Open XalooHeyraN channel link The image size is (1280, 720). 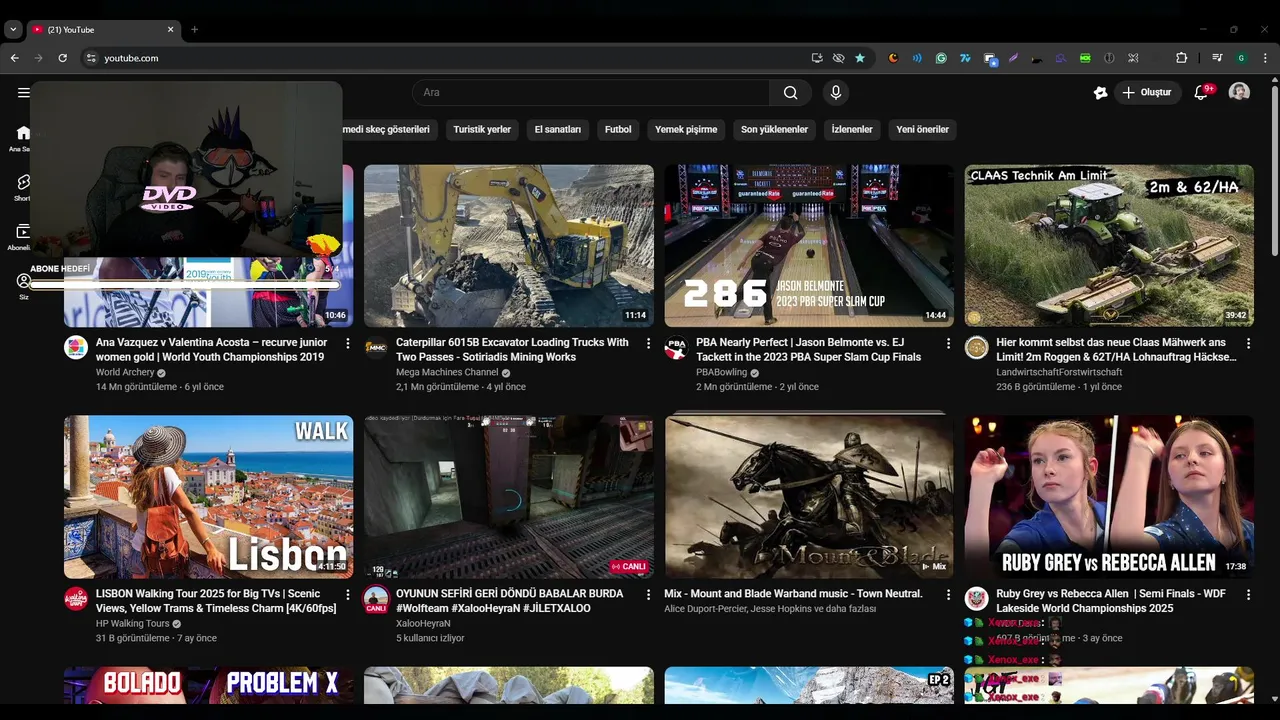click(423, 623)
